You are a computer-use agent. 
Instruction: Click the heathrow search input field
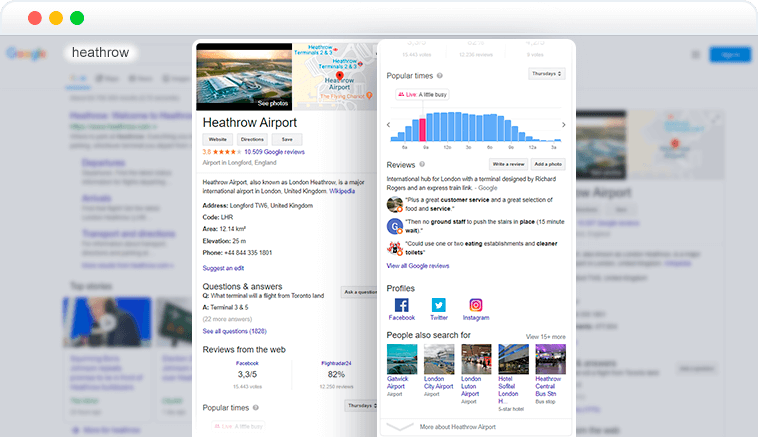pos(101,52)
